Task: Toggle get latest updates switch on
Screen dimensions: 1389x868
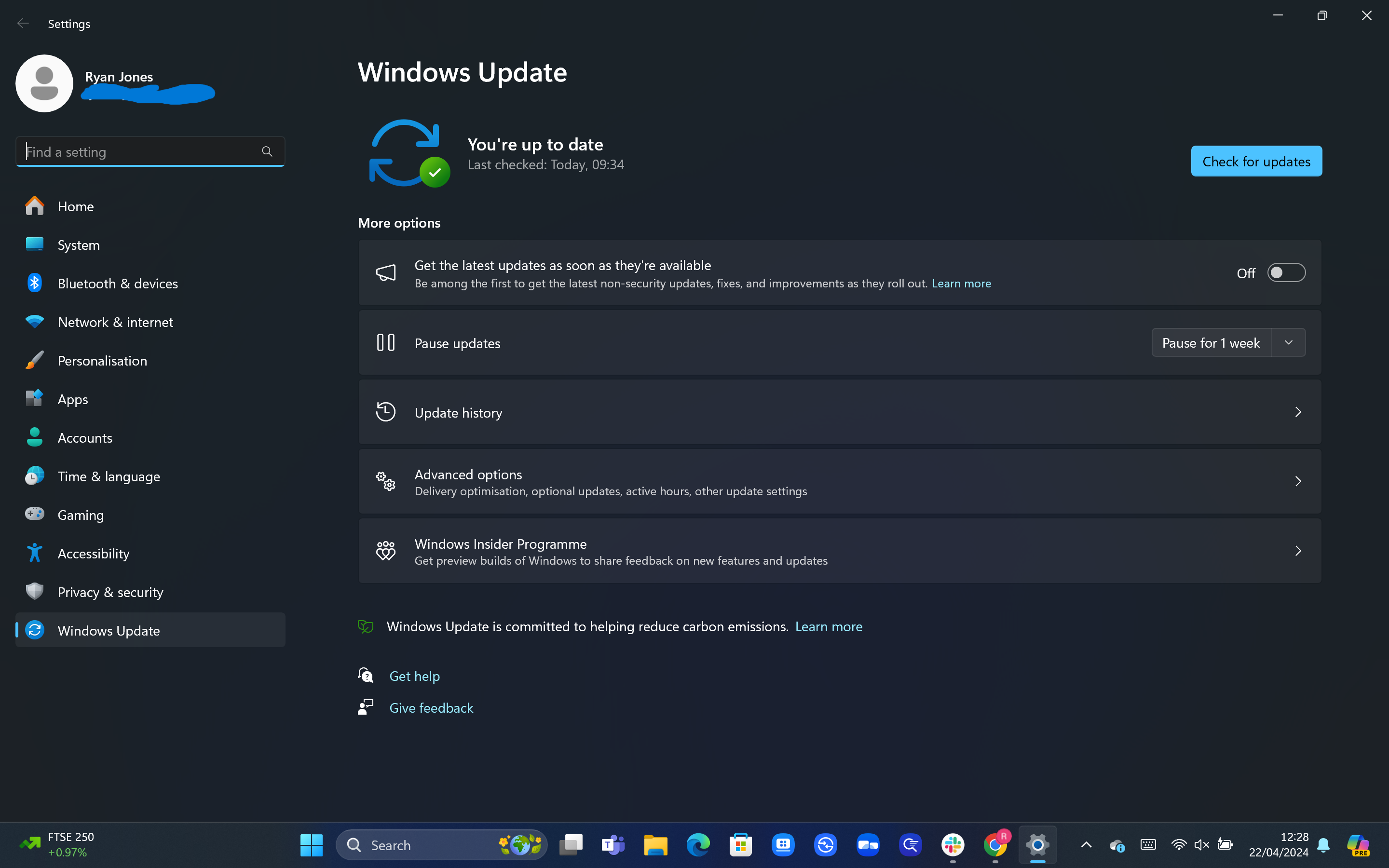Action: coord(1286,272)
